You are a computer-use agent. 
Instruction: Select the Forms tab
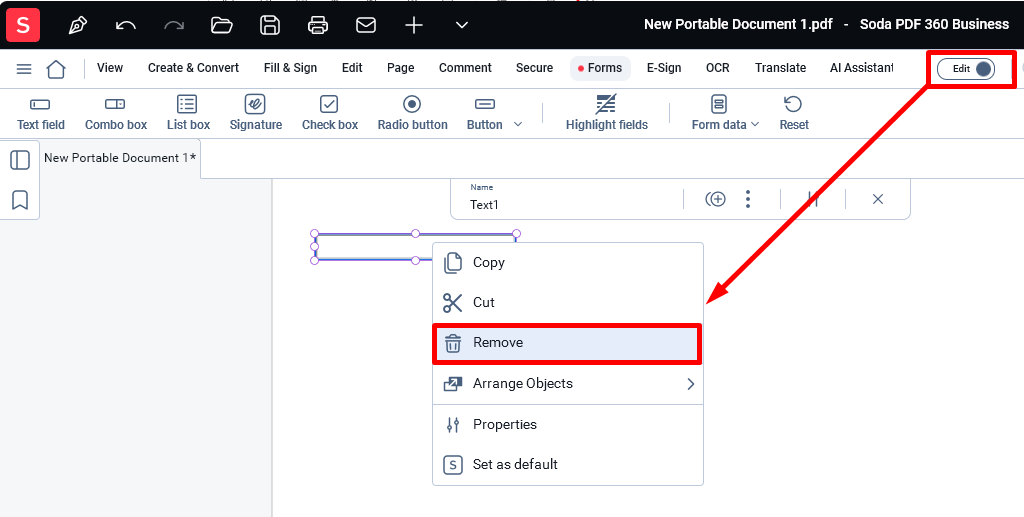pos(600,68)
